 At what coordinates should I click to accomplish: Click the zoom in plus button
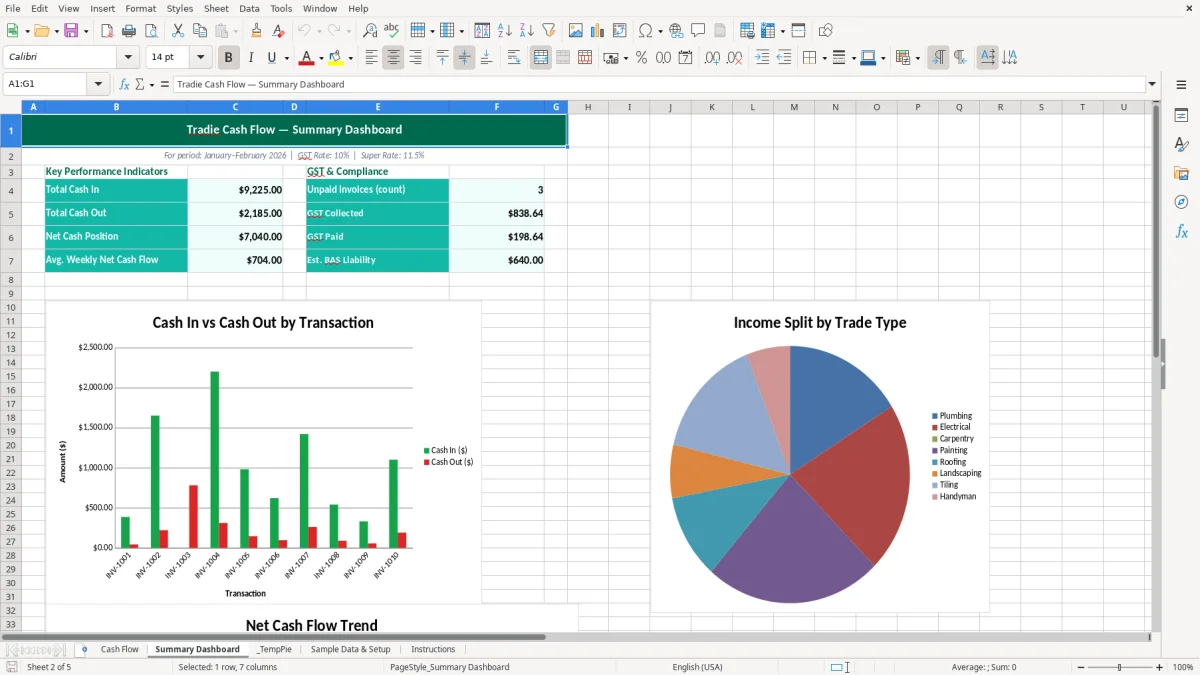coord(1159,667)
